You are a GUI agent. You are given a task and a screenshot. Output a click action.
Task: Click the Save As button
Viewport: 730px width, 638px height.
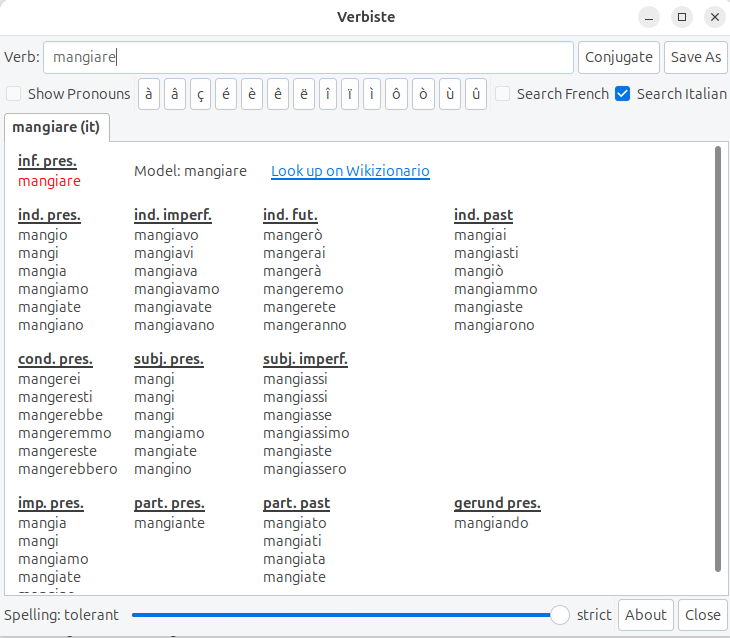695,57
